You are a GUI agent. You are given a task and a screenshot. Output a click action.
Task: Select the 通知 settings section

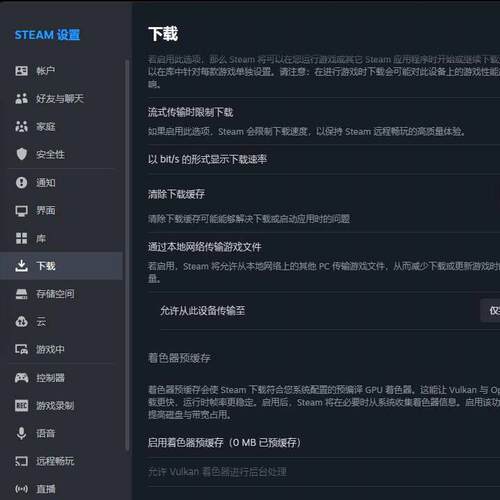click(62, 183)
